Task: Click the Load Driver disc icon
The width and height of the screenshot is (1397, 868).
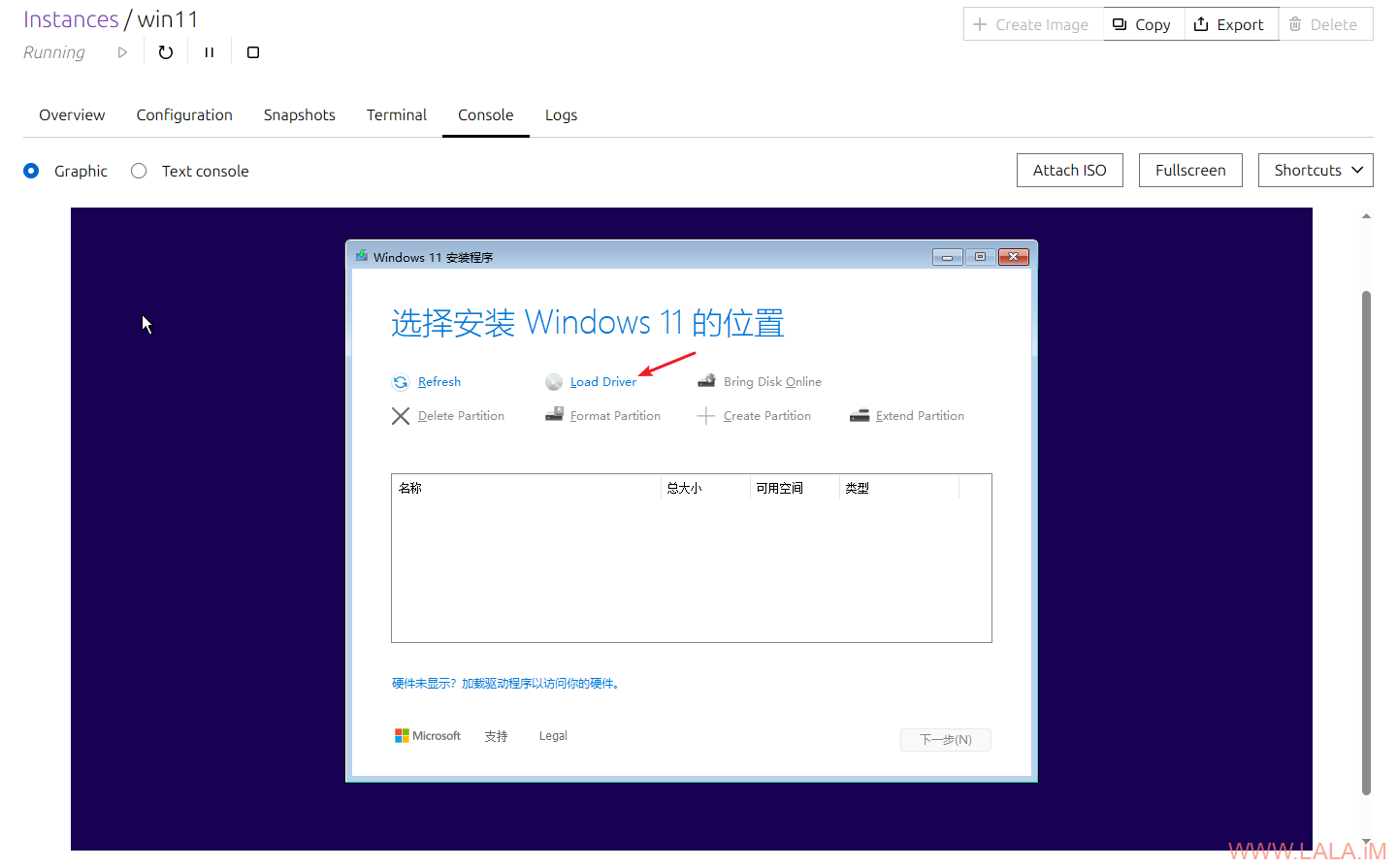Action: pos(554,382)
